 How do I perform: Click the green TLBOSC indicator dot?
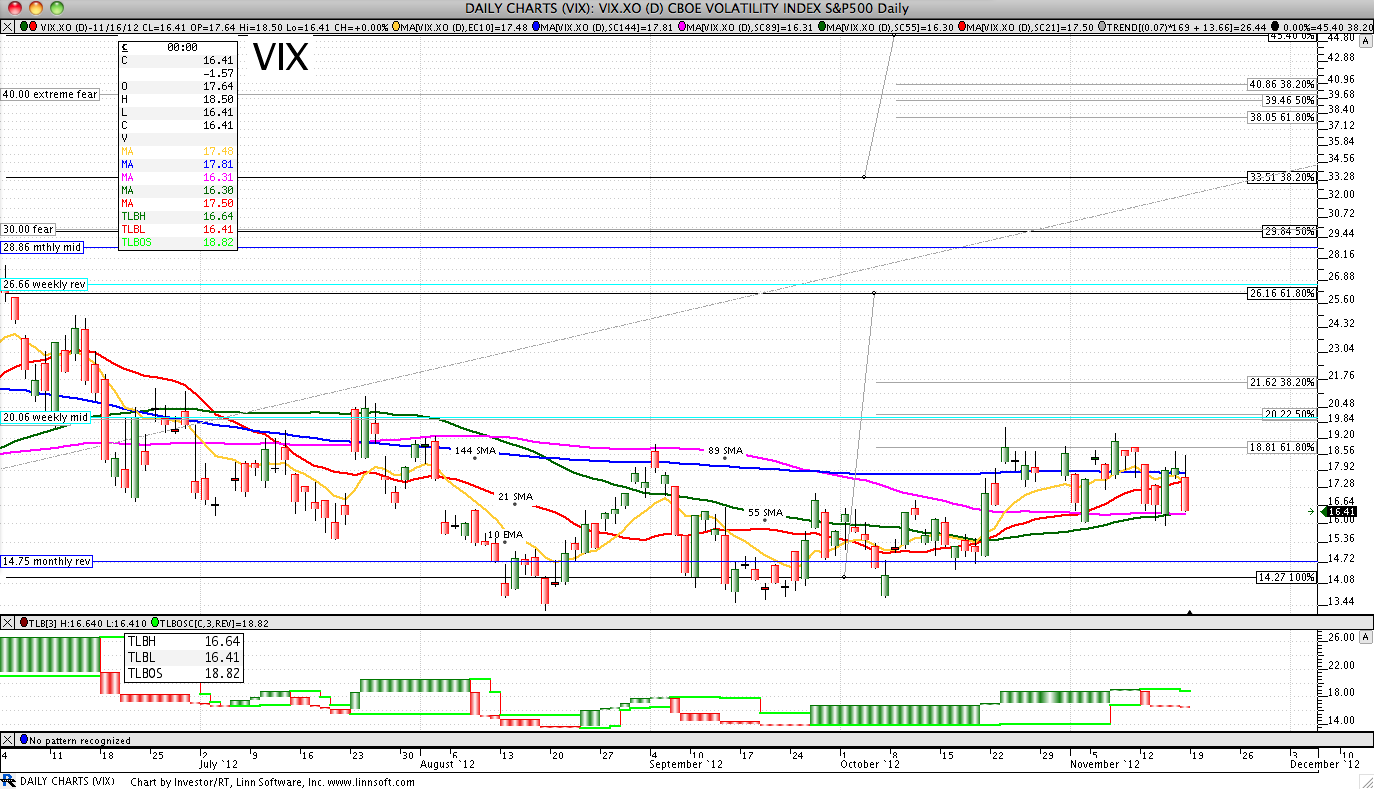(x=153, y=623)
